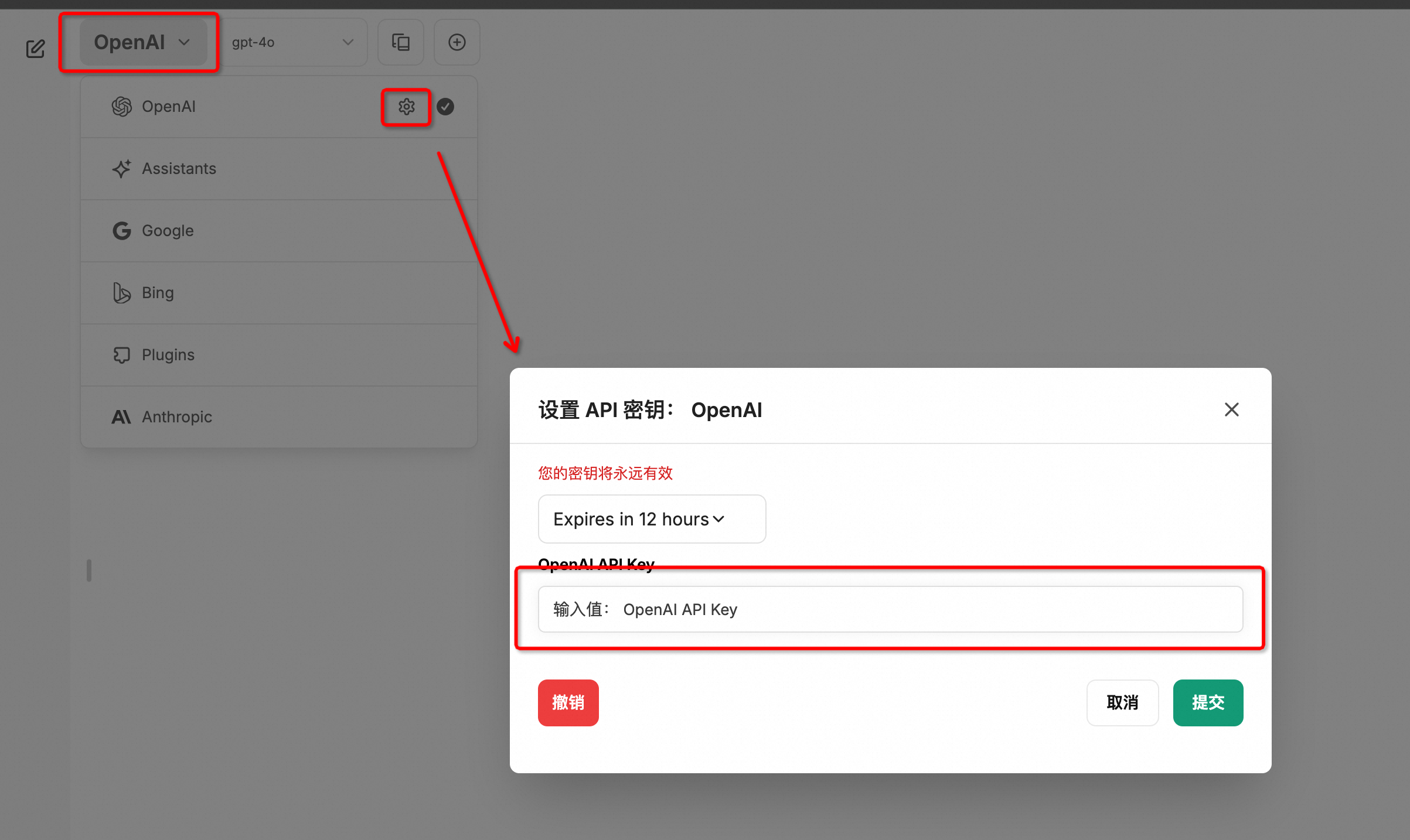The height and width of the screenshot is (840, 1410).
Task: Click the Anthropic logo icon
Action: pyautogui.click(x=121, y=417)
